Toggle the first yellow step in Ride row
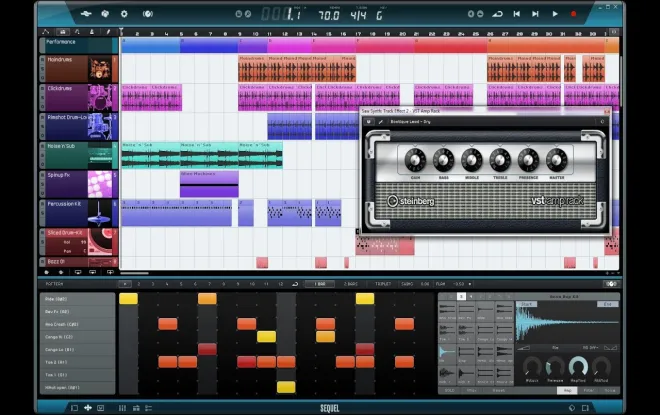This screenshot has width=660, height=415. (x=128, y=299)
